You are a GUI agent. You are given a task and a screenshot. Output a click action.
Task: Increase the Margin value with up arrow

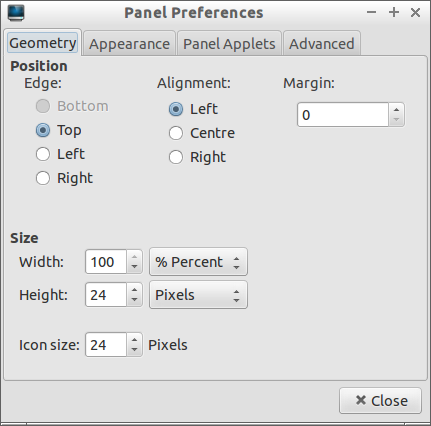[396, 110]
